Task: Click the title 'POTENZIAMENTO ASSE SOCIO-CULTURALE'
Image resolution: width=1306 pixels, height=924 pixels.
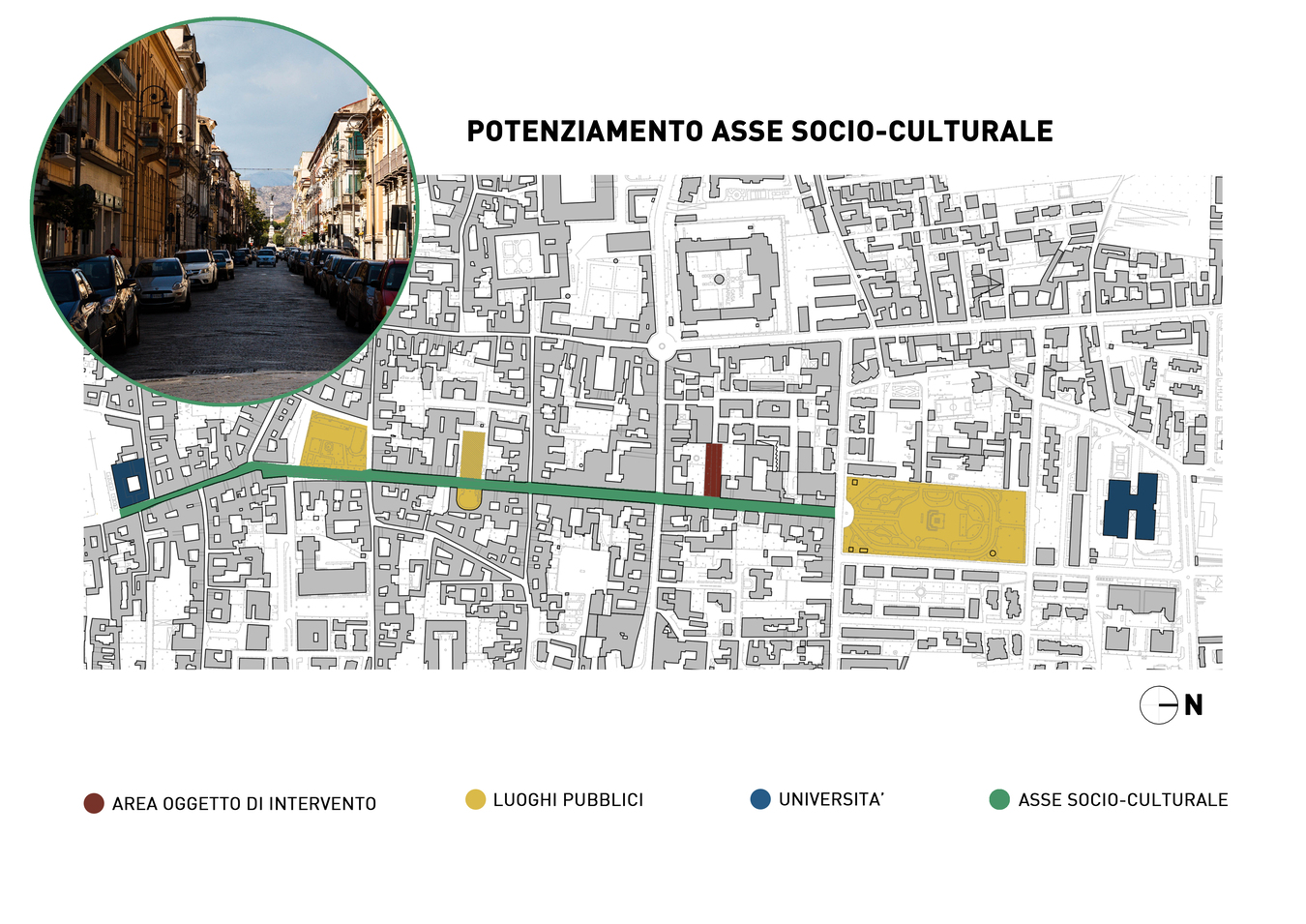Action: tap(759, 132)
